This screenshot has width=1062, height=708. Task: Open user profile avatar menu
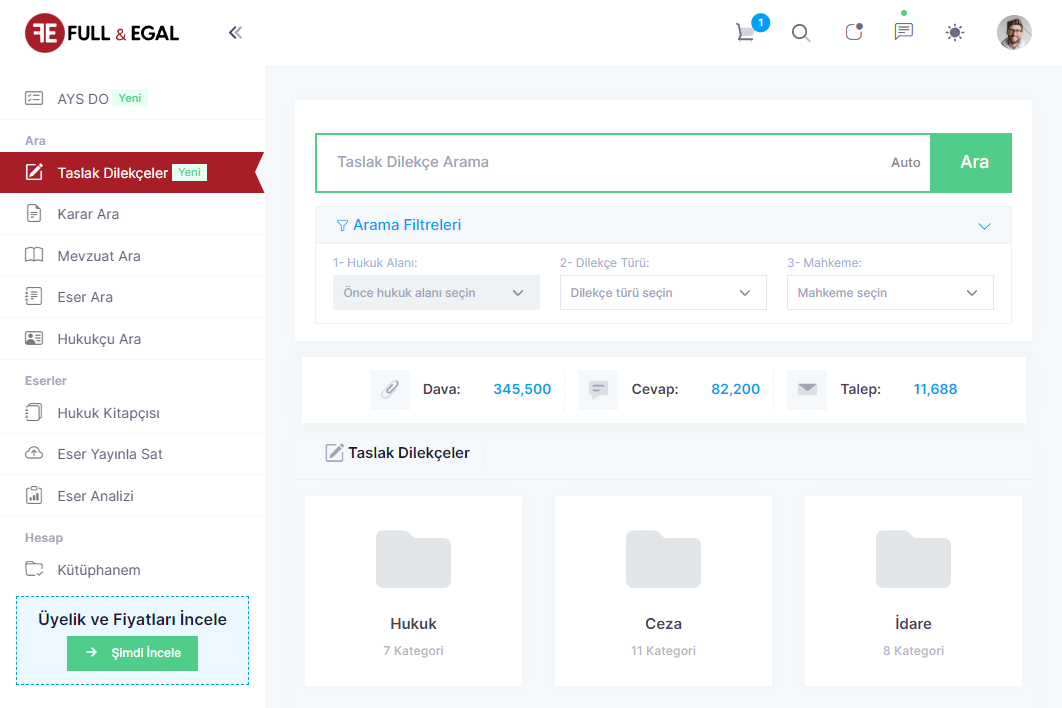1014,33
